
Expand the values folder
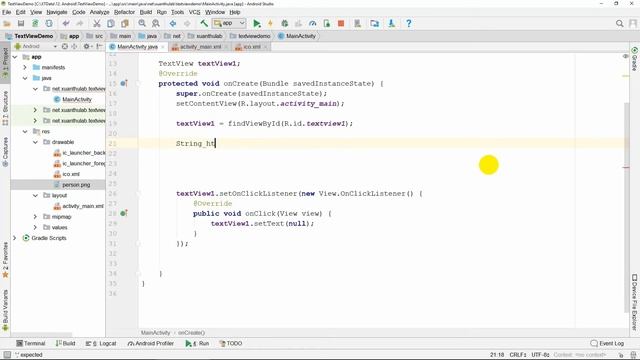36,227
